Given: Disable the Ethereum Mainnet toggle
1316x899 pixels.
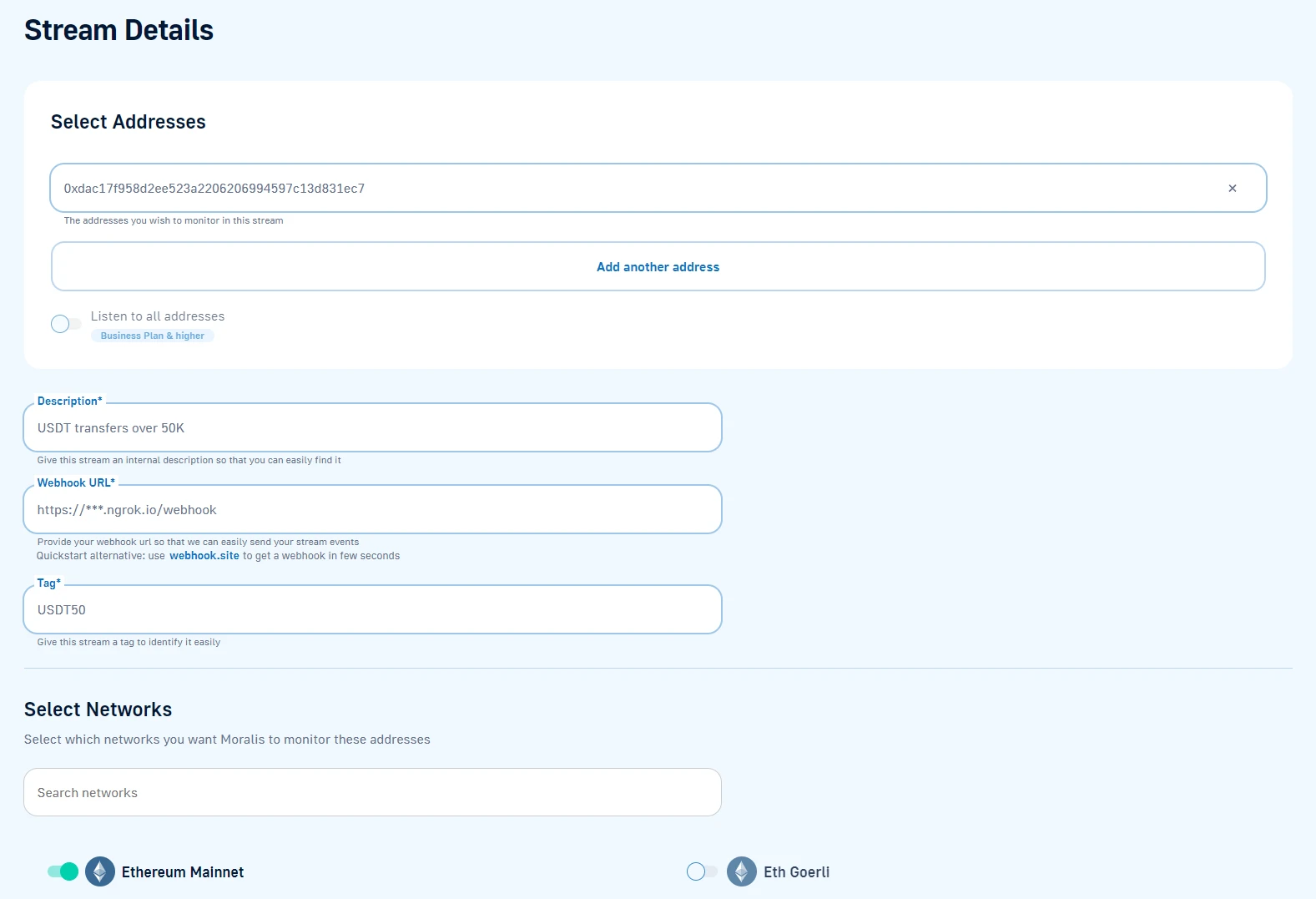Looking at the screenshot, I should coord(63,871).
